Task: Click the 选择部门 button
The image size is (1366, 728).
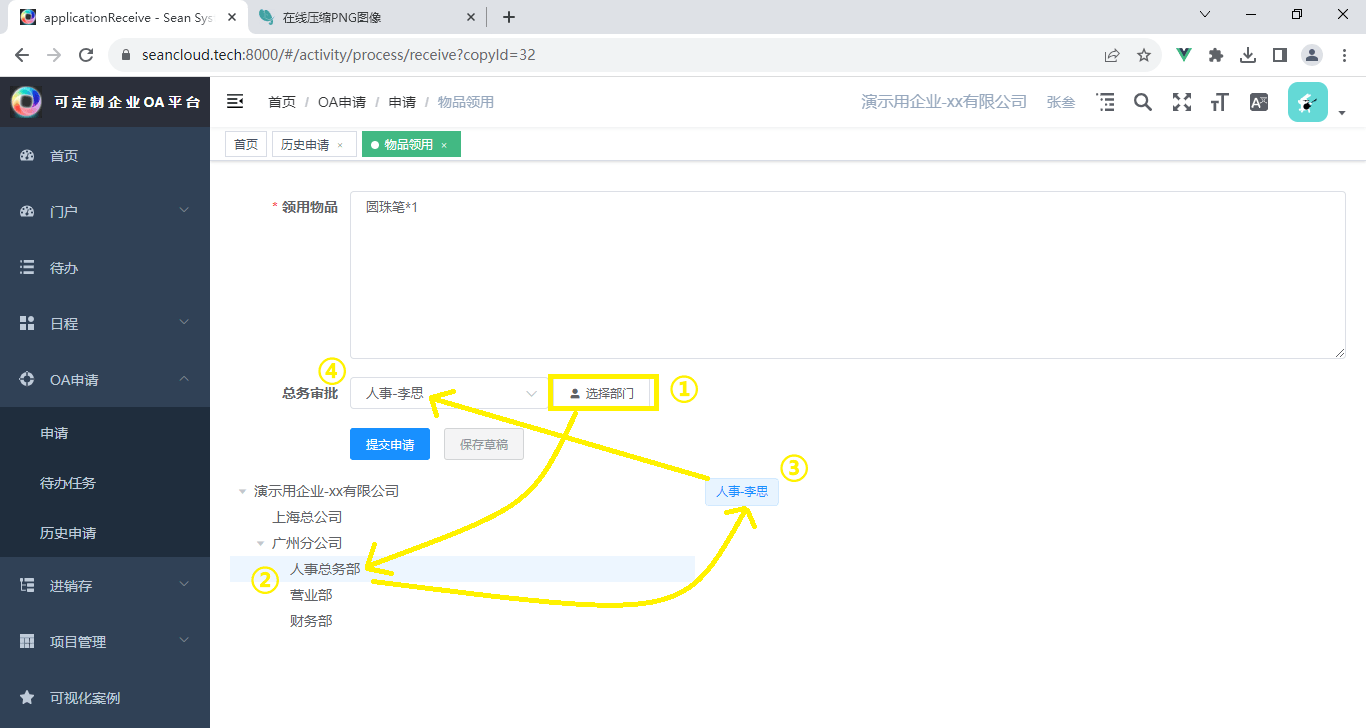Action: (x=603, y=393)
